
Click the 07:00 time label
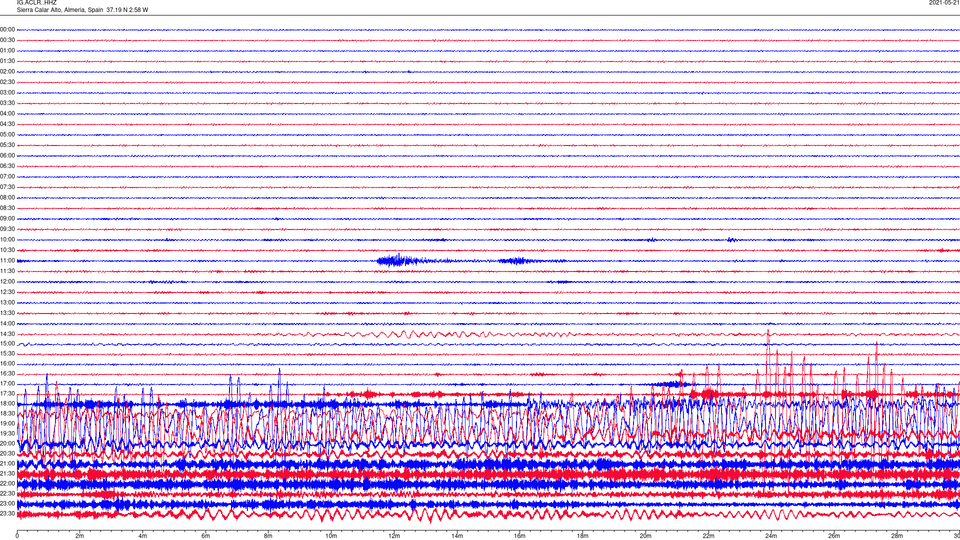click(7, 176)
